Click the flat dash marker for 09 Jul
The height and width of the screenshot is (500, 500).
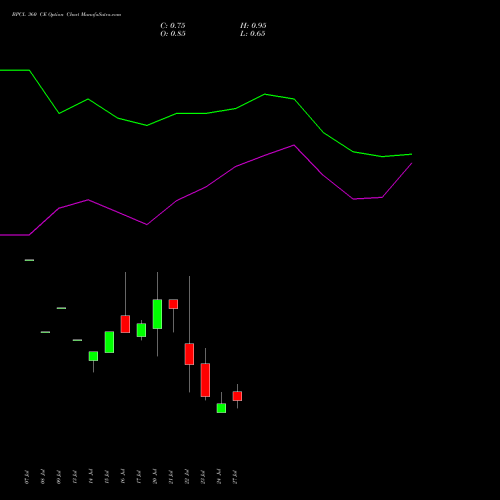[x=61, y=308]
